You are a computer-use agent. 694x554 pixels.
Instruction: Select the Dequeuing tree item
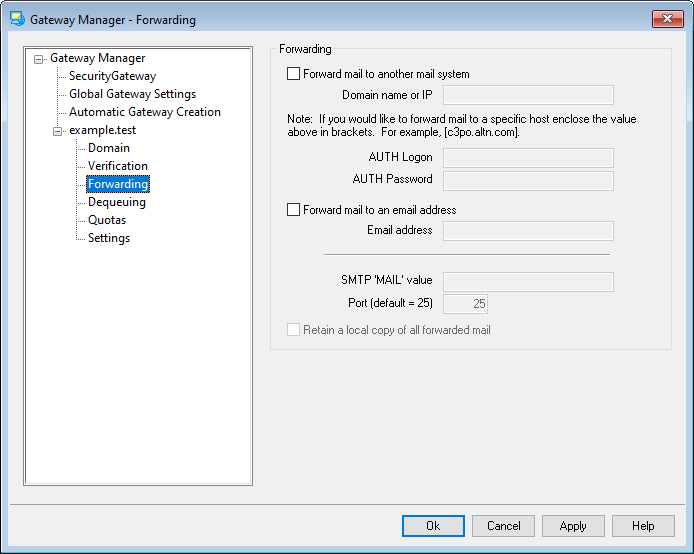pos(116,202)
